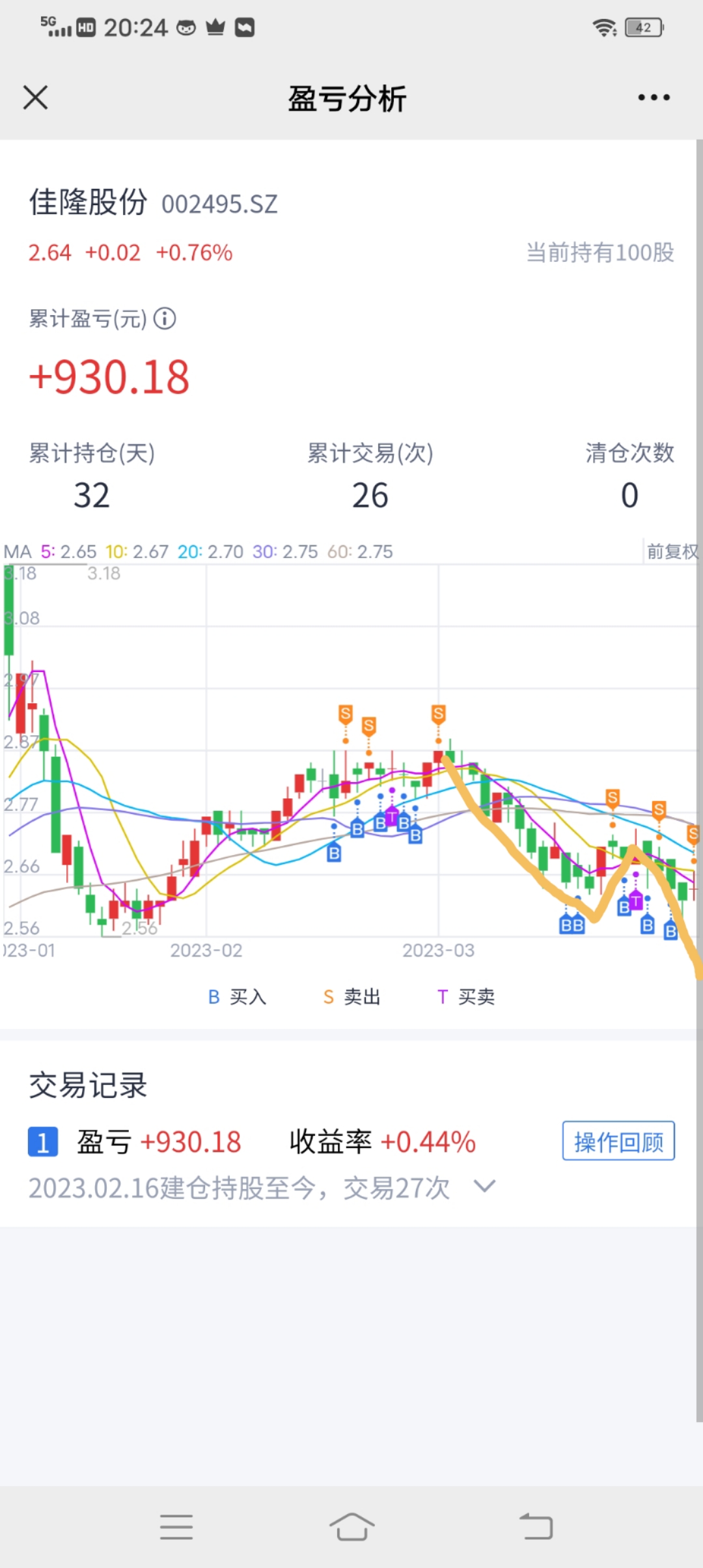This screenshot has width=703, height=1568.
Task: Tap the purple T trade marker near 2023-03
Action: 392,817
